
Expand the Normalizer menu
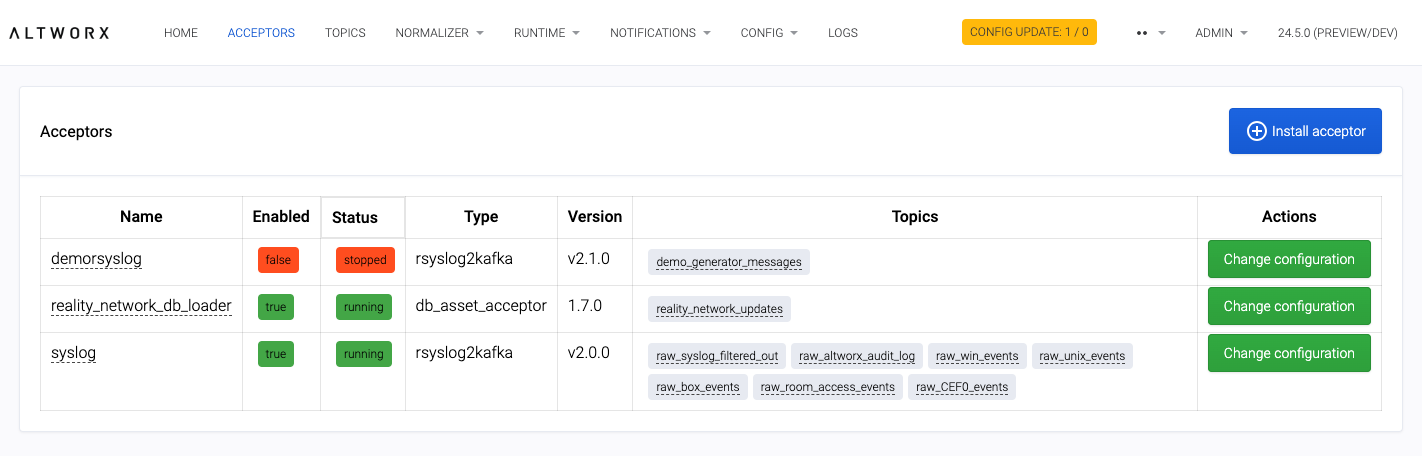pyautogui.click(x=439, y=33)
